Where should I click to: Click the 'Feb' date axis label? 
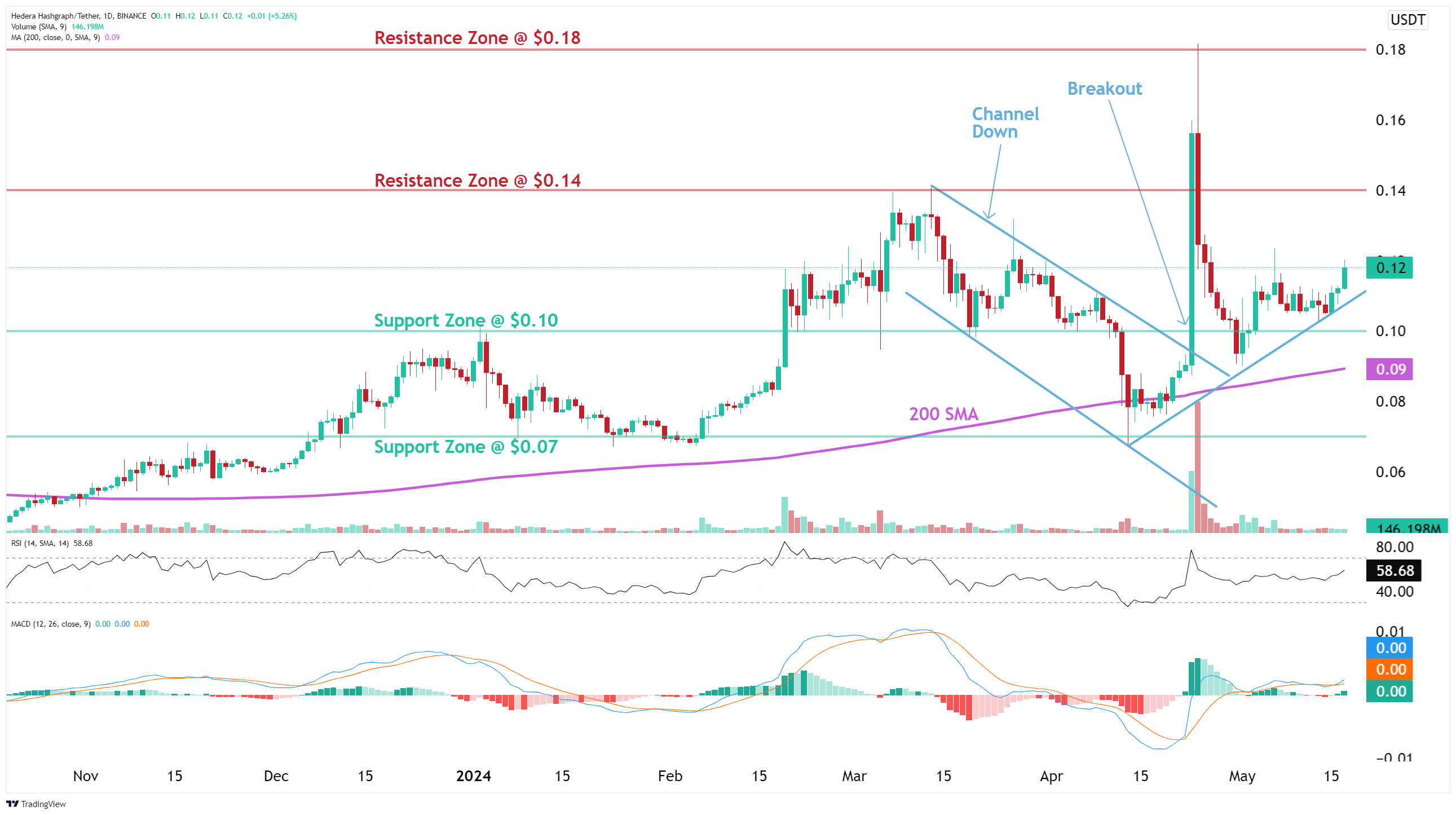pyautogui.click(x=670, y=776)
